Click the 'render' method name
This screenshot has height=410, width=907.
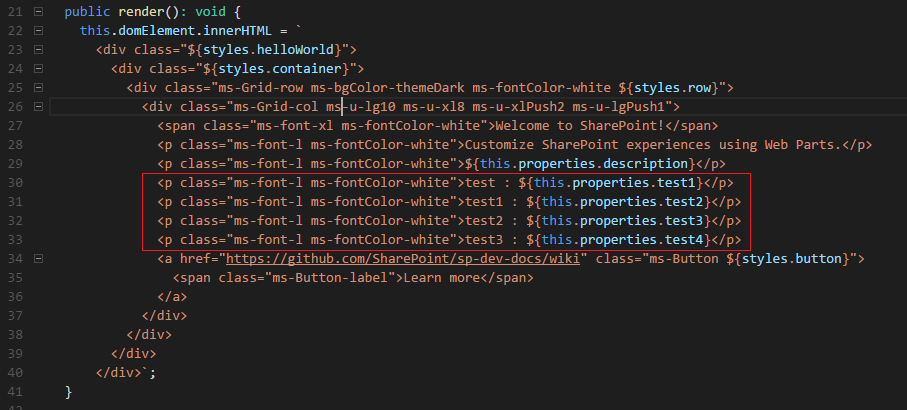[140, 13]
